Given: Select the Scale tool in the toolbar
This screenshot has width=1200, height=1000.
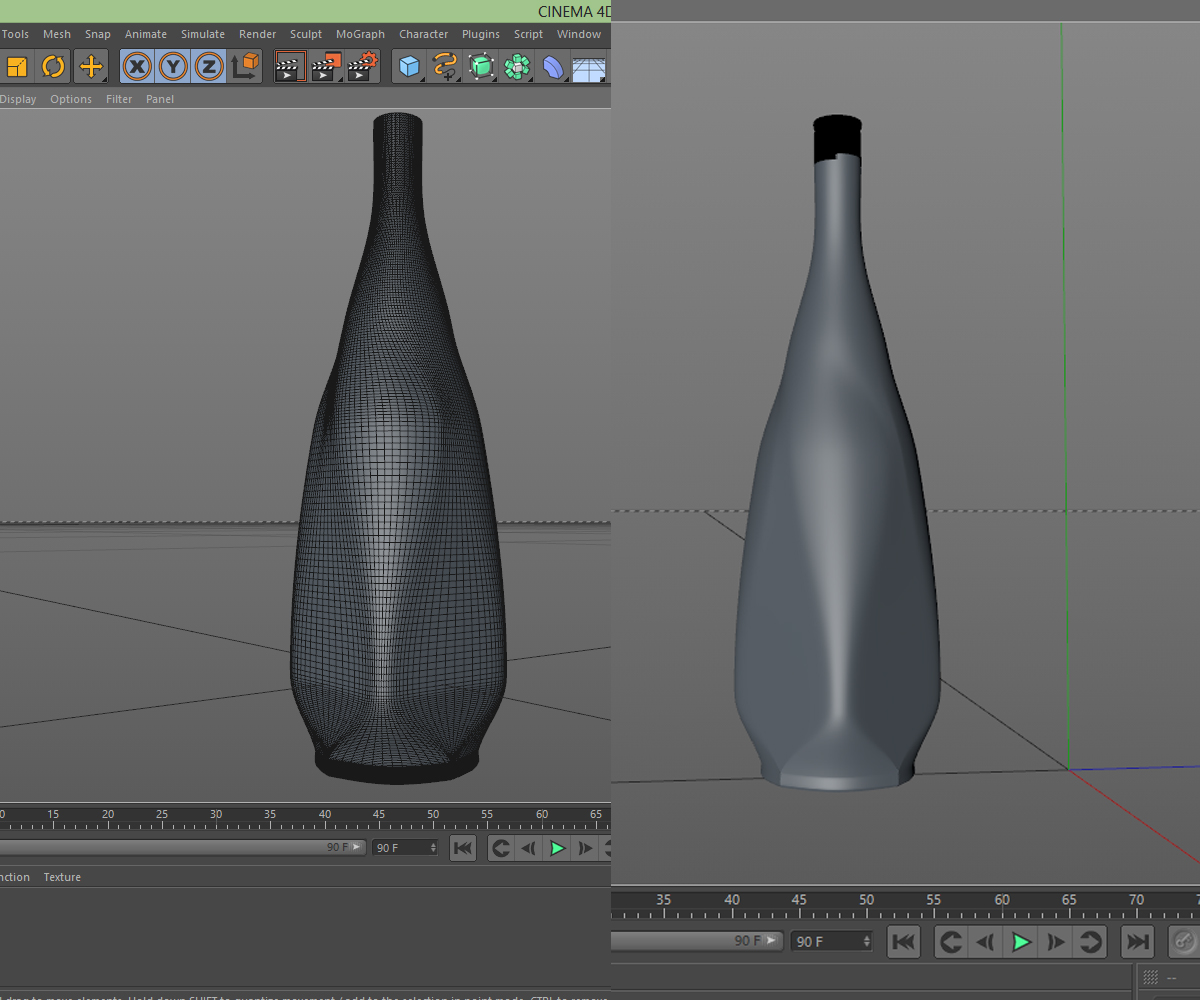Looking at the screenshot, I should (x=16, y=67).
